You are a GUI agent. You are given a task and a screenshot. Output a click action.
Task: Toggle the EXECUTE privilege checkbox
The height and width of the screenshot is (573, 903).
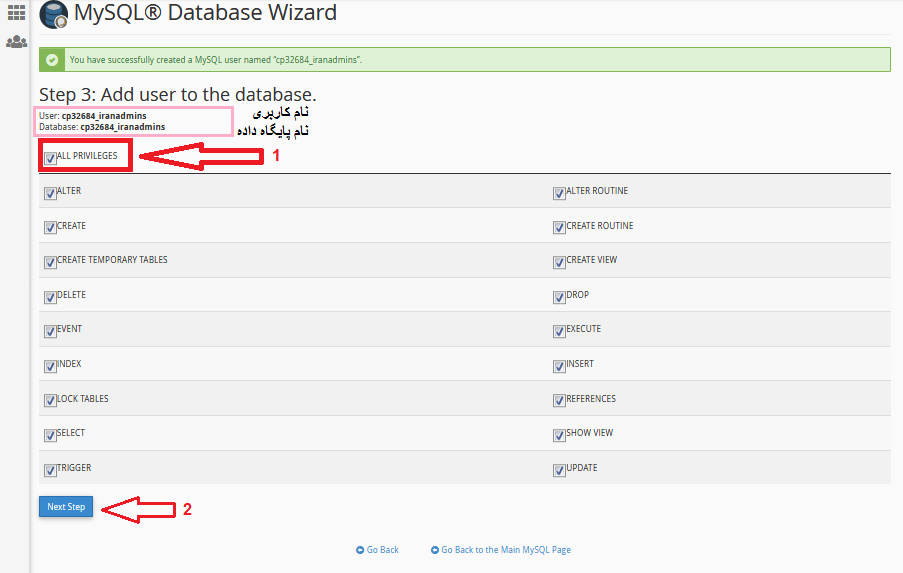pos(559,331)
